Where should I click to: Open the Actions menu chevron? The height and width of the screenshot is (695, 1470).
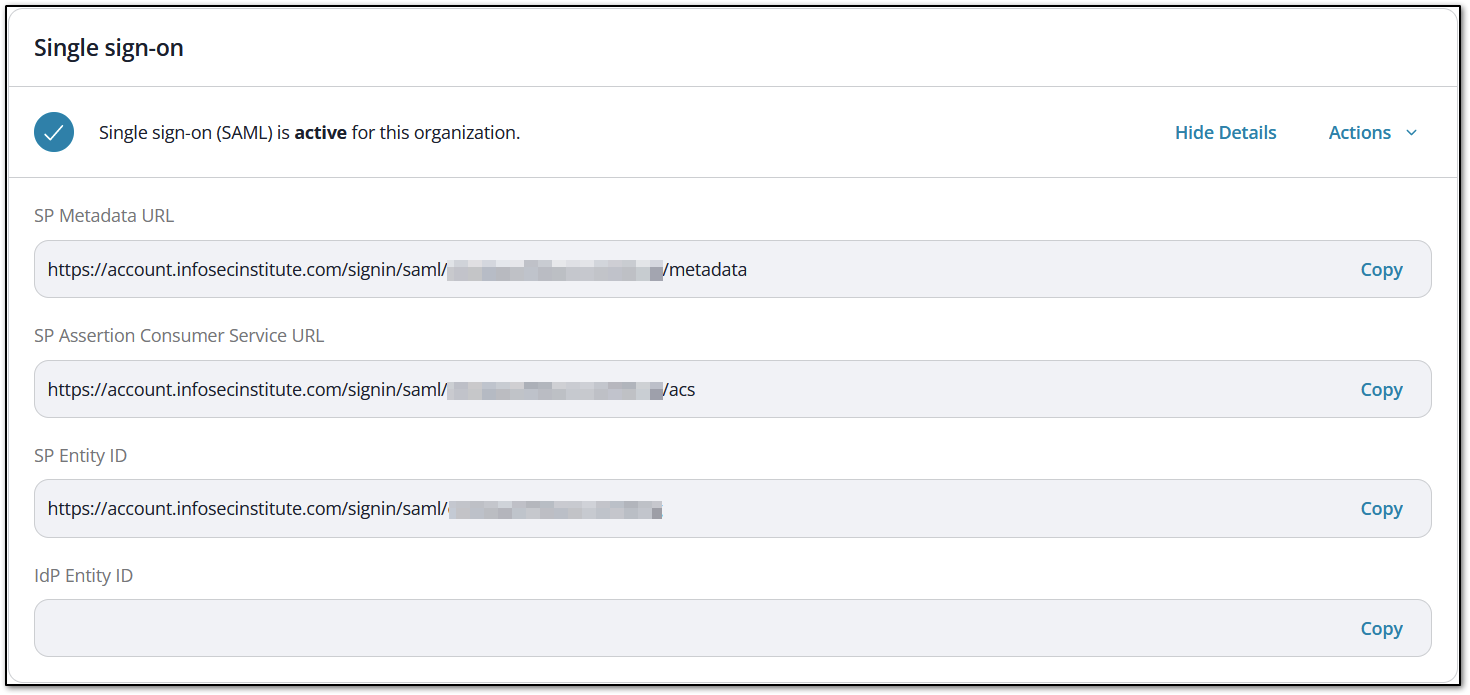(1411, 132)
